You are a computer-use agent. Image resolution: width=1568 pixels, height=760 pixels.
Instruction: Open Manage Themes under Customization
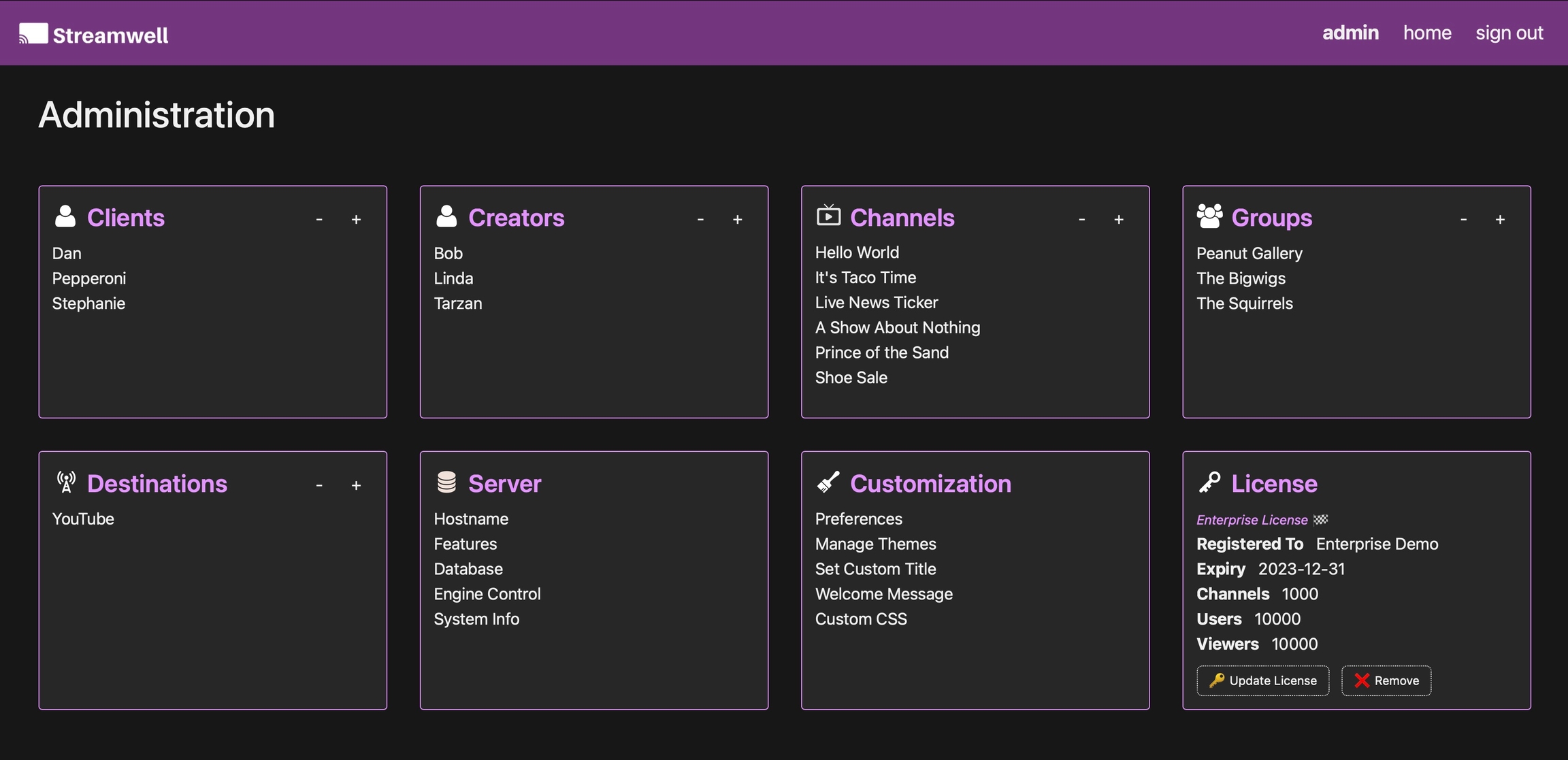[875, 544]
